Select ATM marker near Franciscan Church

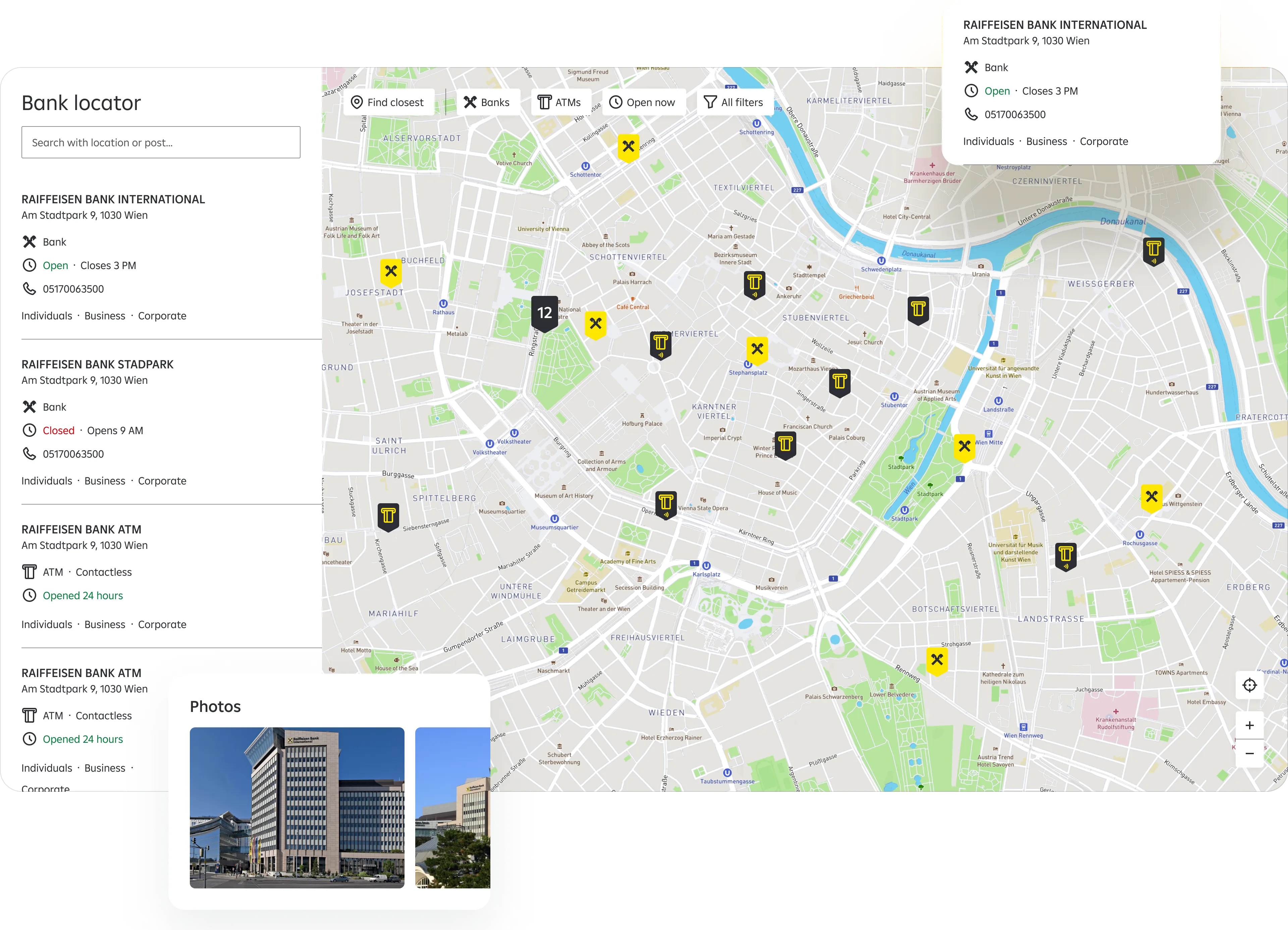click(786, 445)
